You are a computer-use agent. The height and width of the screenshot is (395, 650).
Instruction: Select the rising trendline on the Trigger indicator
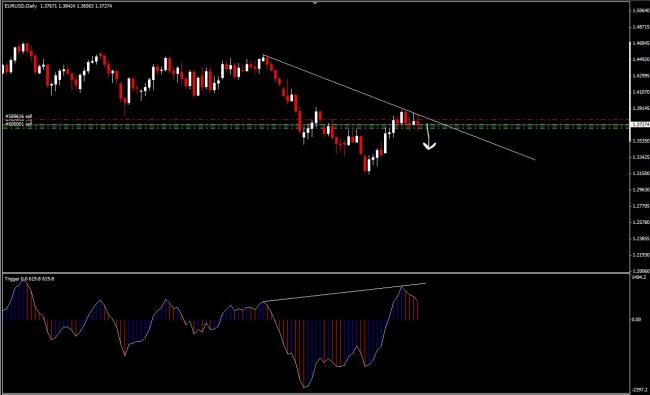344,293
